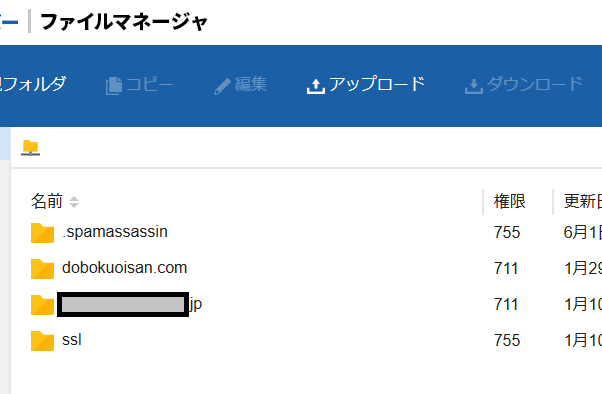Click the 編集 toolbar label

pyautogui.click(x=251, y=84)
